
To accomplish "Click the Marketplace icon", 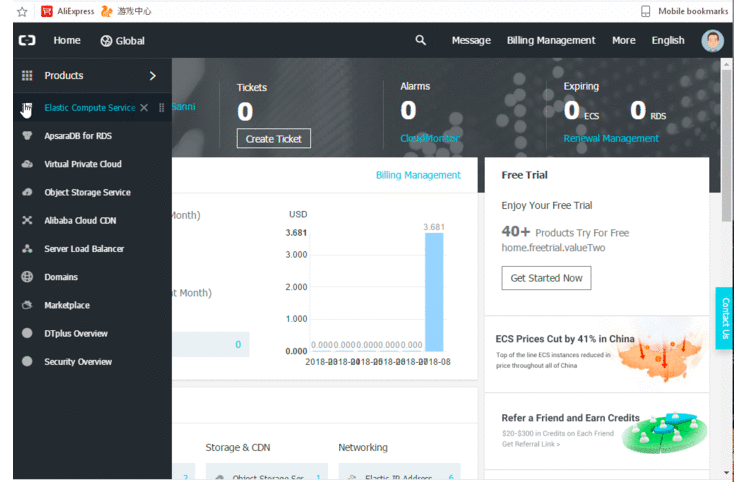I will 27,305.
